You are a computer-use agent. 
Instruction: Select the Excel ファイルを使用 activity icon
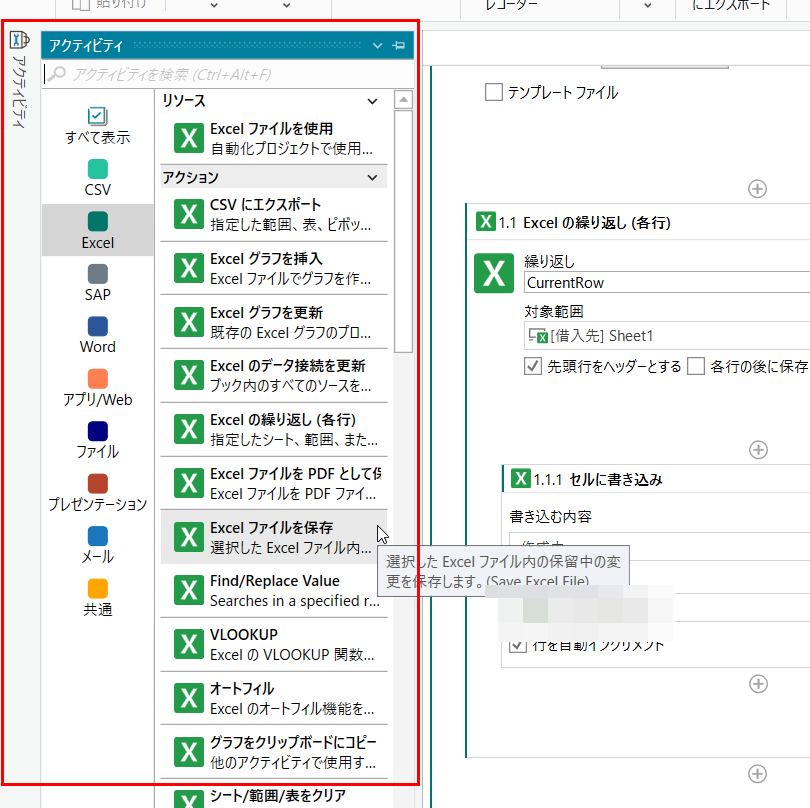click(189, 138)
